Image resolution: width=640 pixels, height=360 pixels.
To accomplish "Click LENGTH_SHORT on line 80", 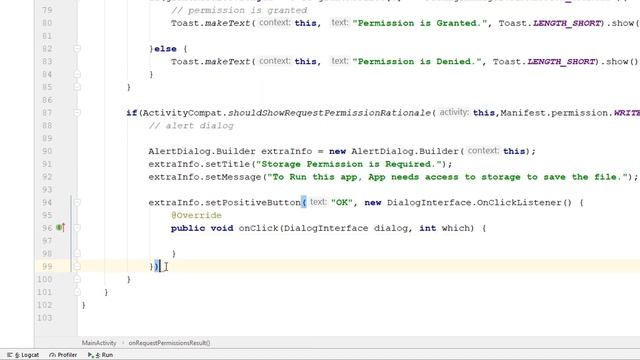I will (567, 23).
